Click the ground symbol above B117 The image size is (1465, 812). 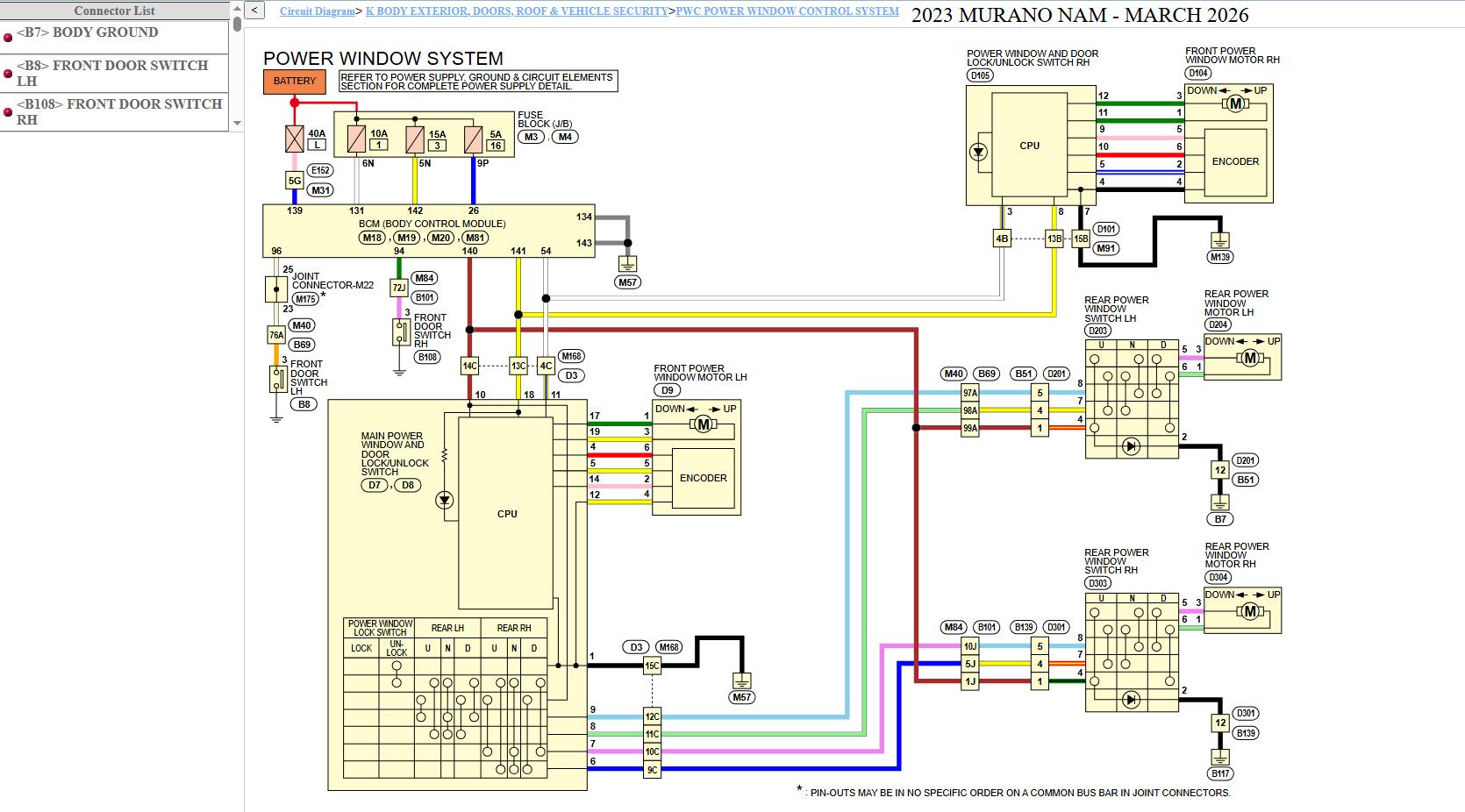1220,757
